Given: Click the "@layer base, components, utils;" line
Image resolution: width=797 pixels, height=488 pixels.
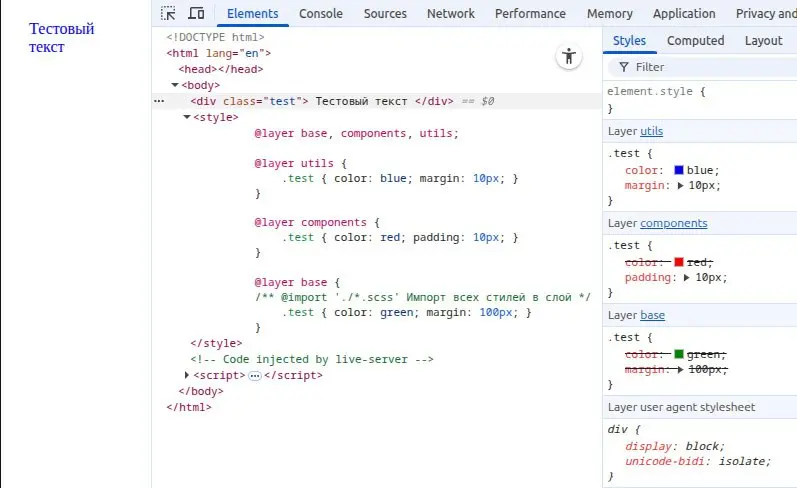Looking at the screenshot, I should click(x=356, y=133).
